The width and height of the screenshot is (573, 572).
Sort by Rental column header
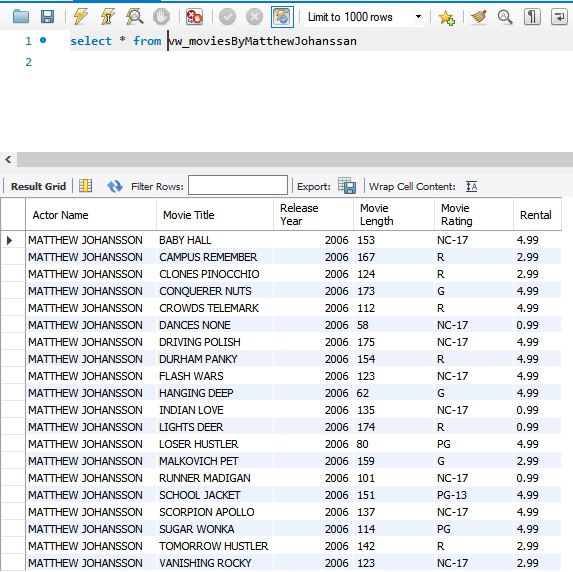(x=538, y=215)
